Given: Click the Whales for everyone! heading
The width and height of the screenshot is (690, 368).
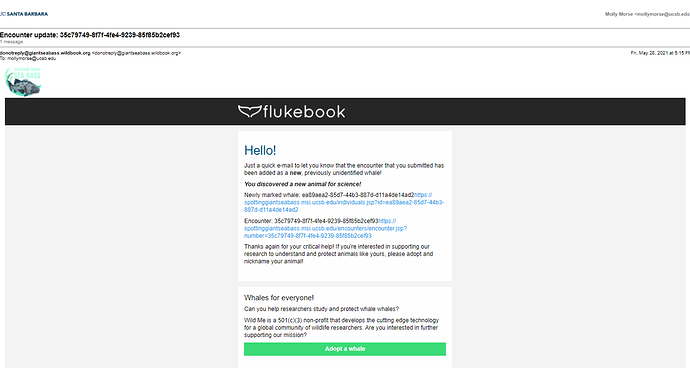Looking at the screenshot, I should click(279, 298).
